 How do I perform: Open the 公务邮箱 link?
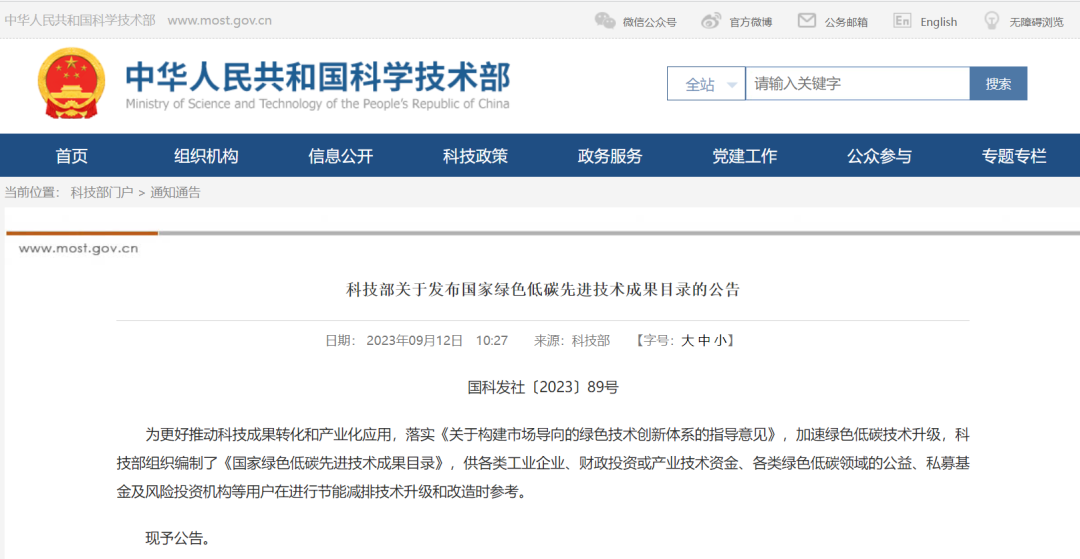846,22
